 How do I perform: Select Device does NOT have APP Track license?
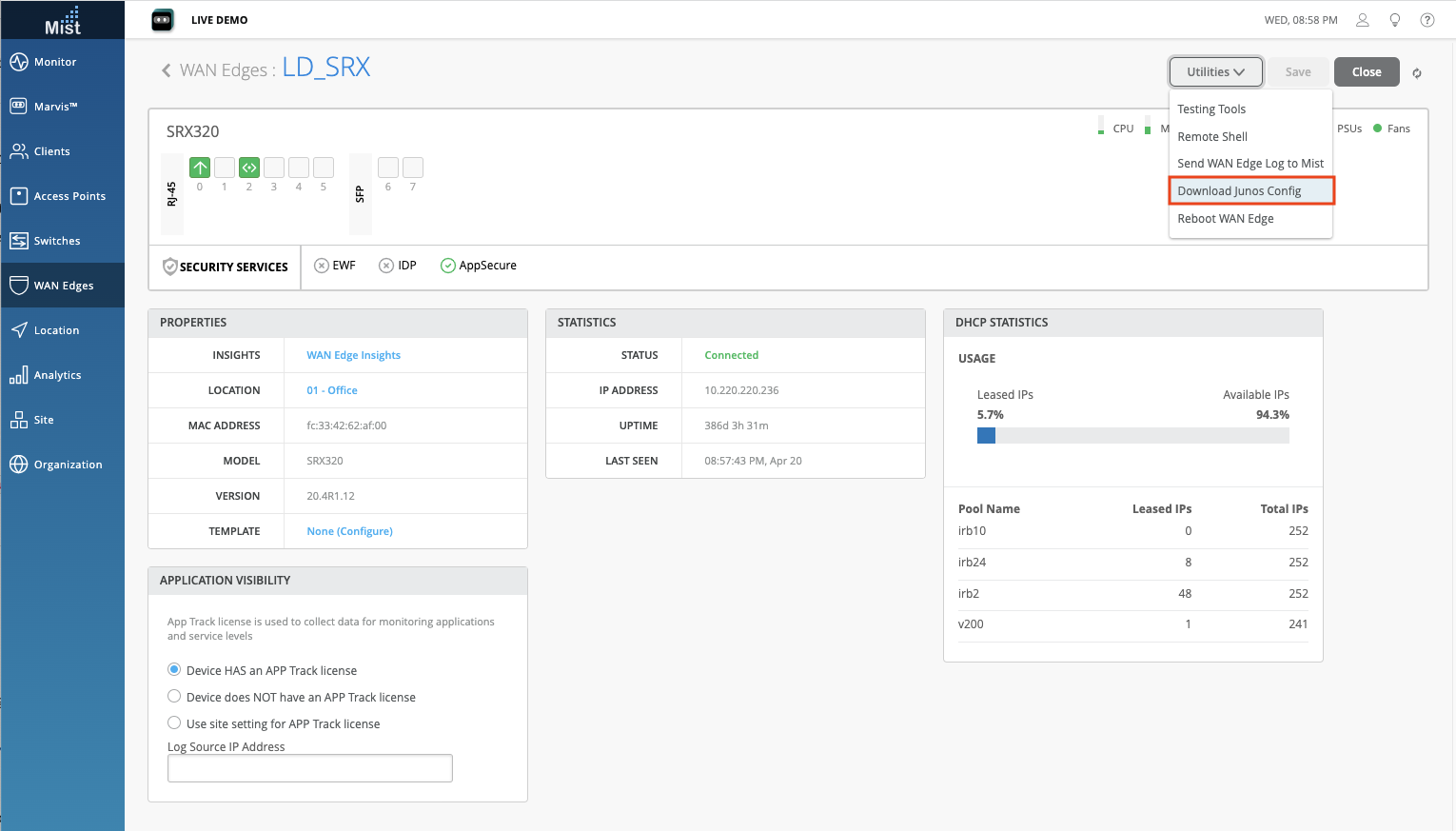pyautogui.click(x=174, y=697)
